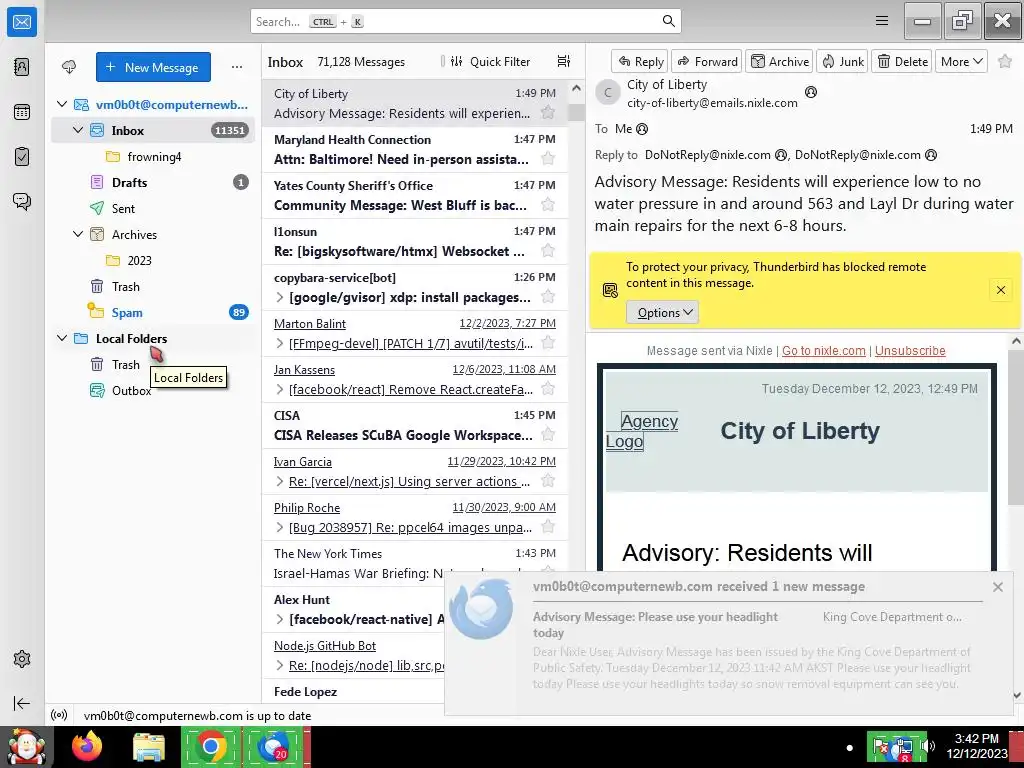The height and width of the screenshot is (768, 1024).
Task: Toggle the Quick Filter bar
Action: [490, 61]
